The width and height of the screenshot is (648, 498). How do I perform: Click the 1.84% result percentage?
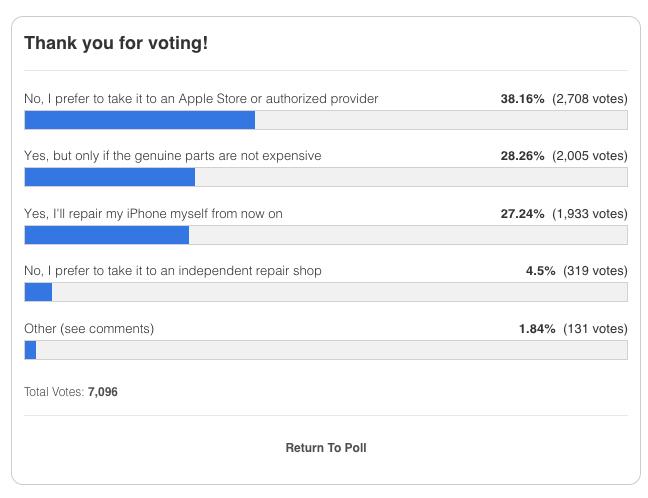point(537,329)
